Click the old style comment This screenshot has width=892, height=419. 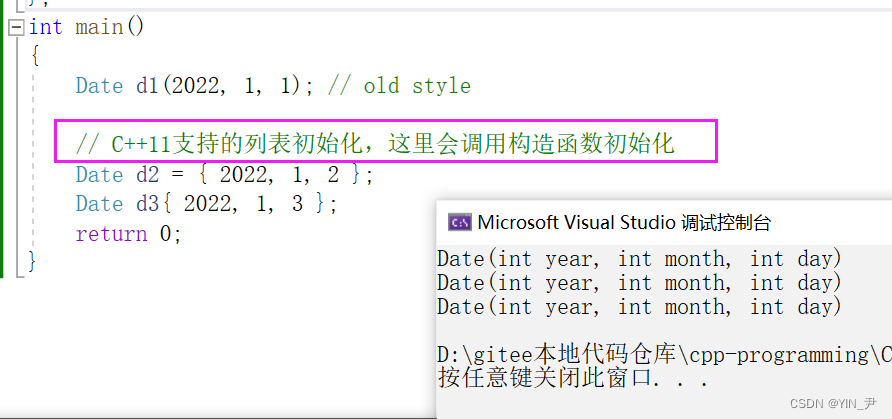[x=400, y=86]
